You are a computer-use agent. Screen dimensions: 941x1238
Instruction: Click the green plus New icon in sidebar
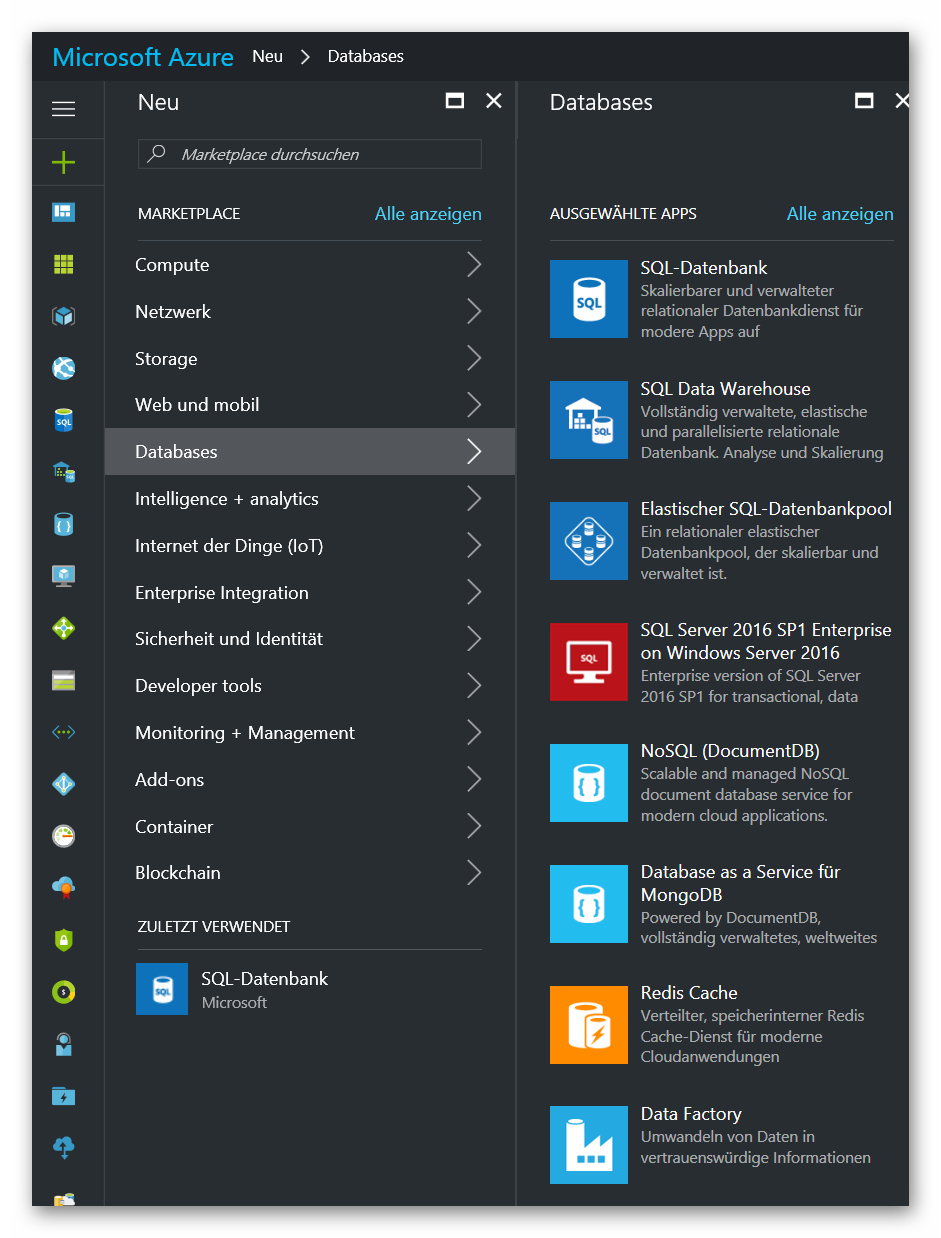63,162
